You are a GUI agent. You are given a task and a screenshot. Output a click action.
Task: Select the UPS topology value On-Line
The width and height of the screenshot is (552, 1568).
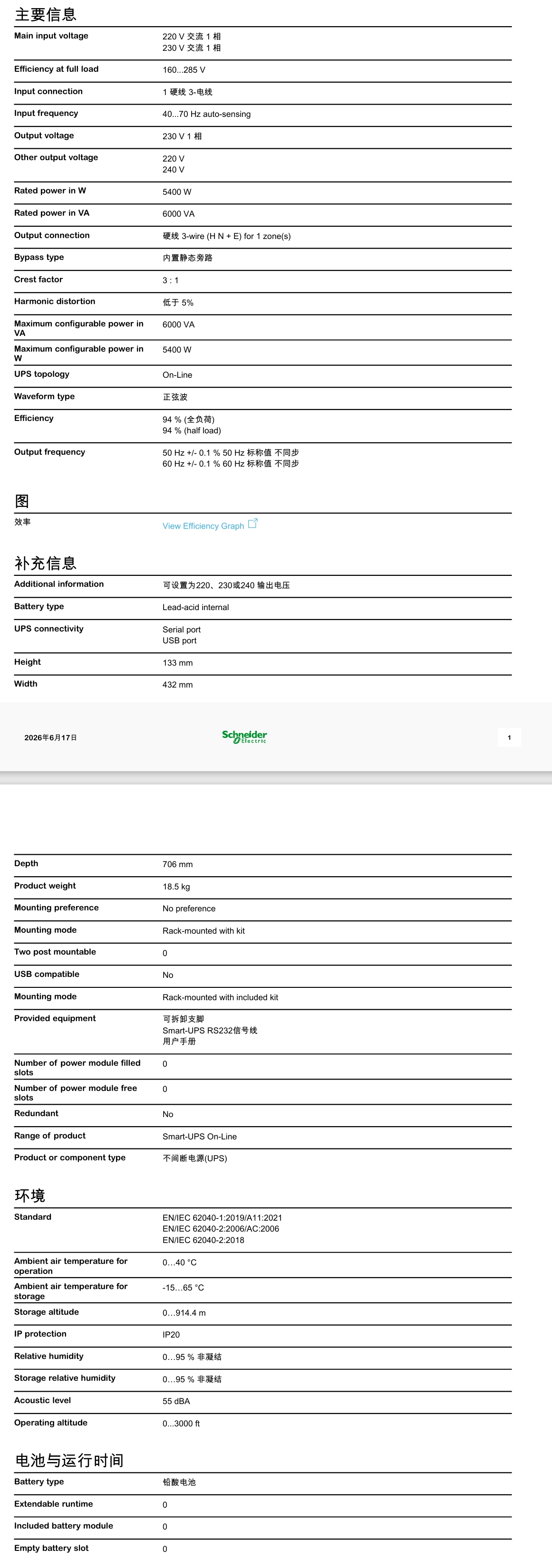[x=177, y=375]
